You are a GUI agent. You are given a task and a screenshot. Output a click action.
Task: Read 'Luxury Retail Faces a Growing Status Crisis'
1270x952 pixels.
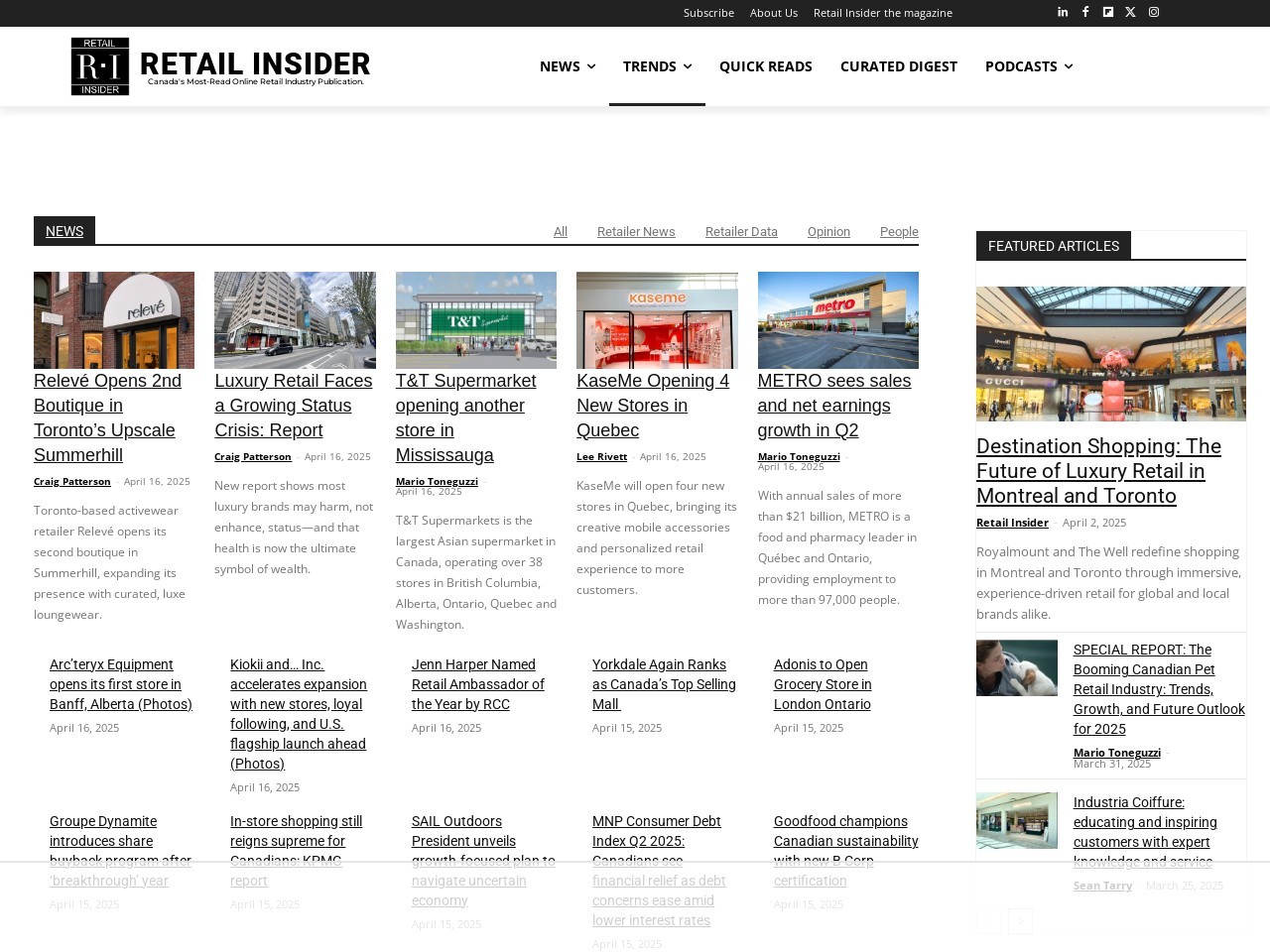pos(294,406)
